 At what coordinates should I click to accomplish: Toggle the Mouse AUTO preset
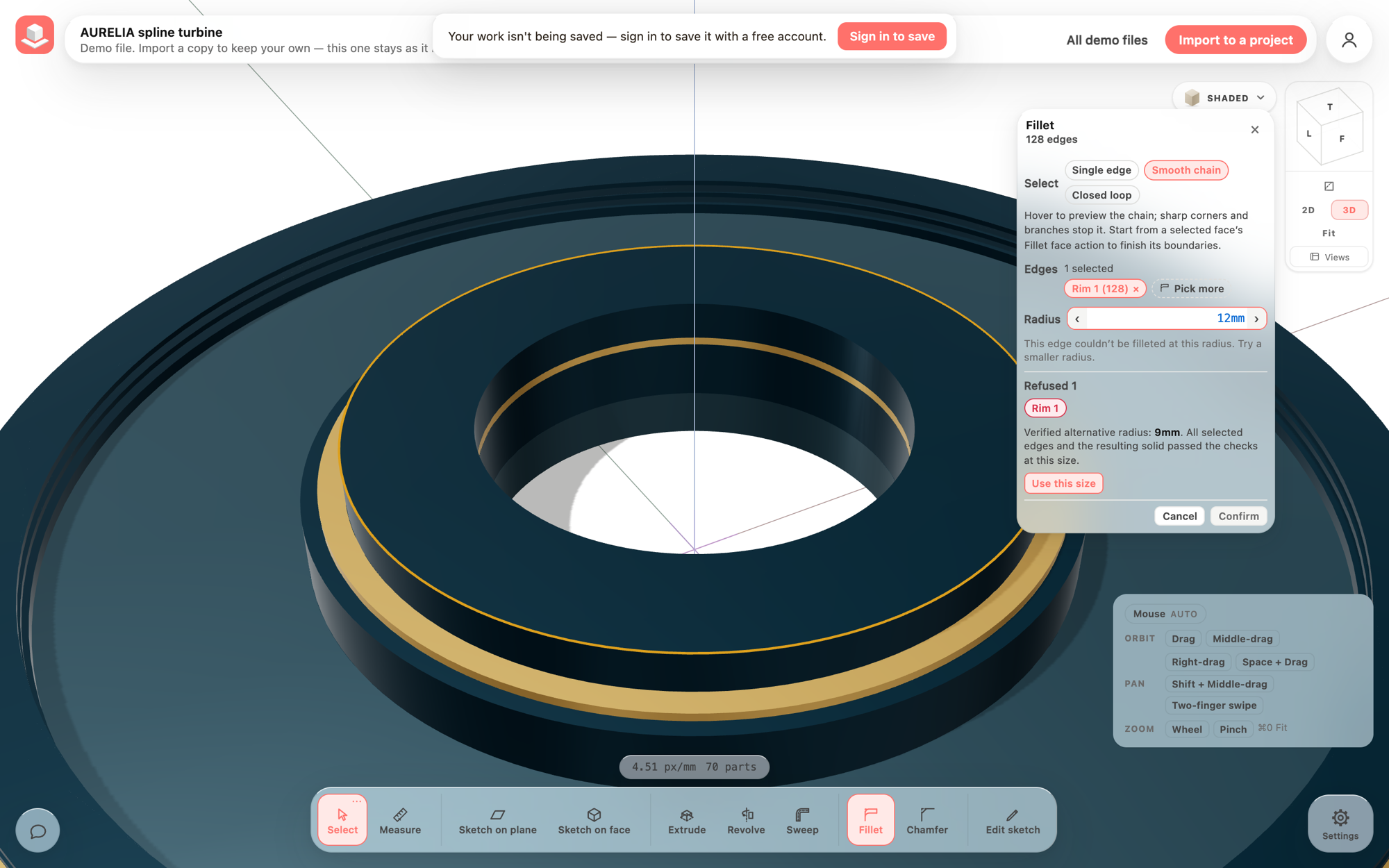coord(1165,614)
